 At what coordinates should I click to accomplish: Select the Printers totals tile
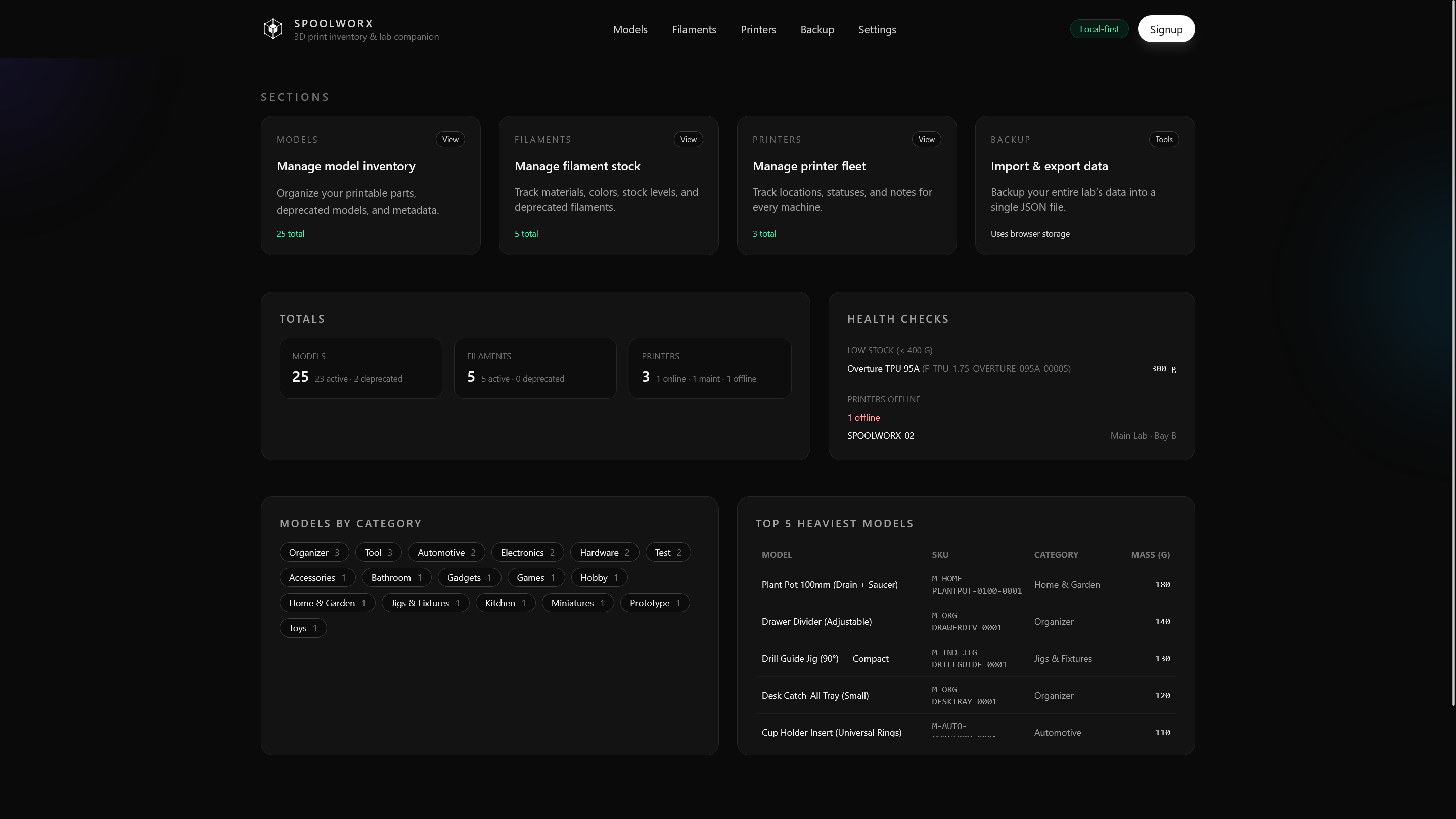[x=710, y=369]
